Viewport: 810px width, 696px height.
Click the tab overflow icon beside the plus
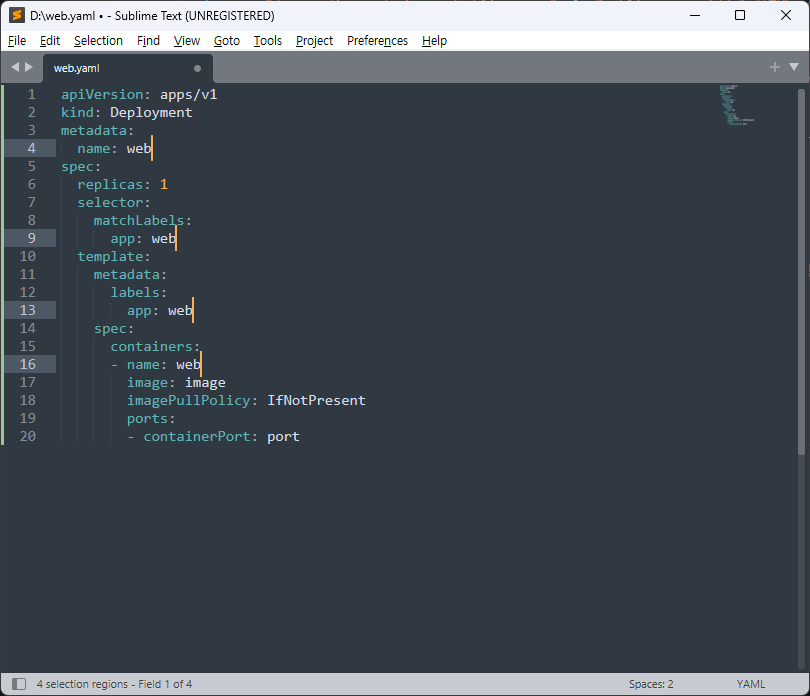click(793, 67)
